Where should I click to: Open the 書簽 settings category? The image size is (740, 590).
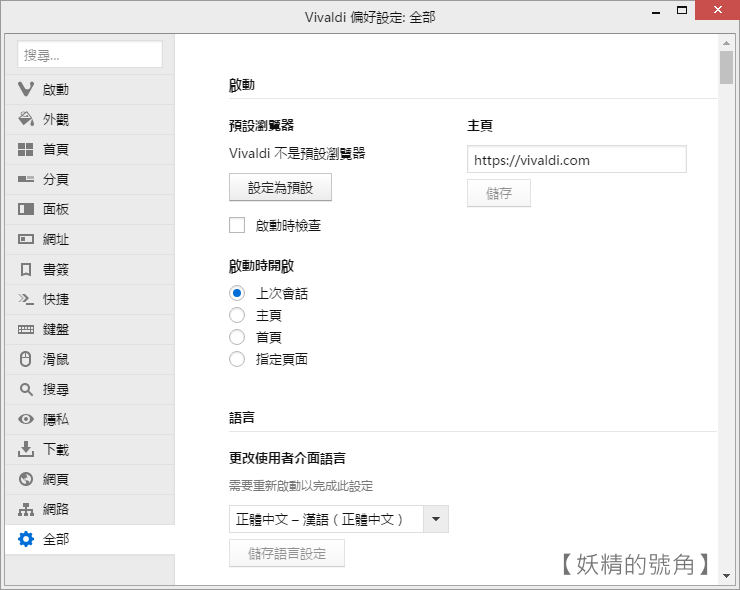[90, 270]
